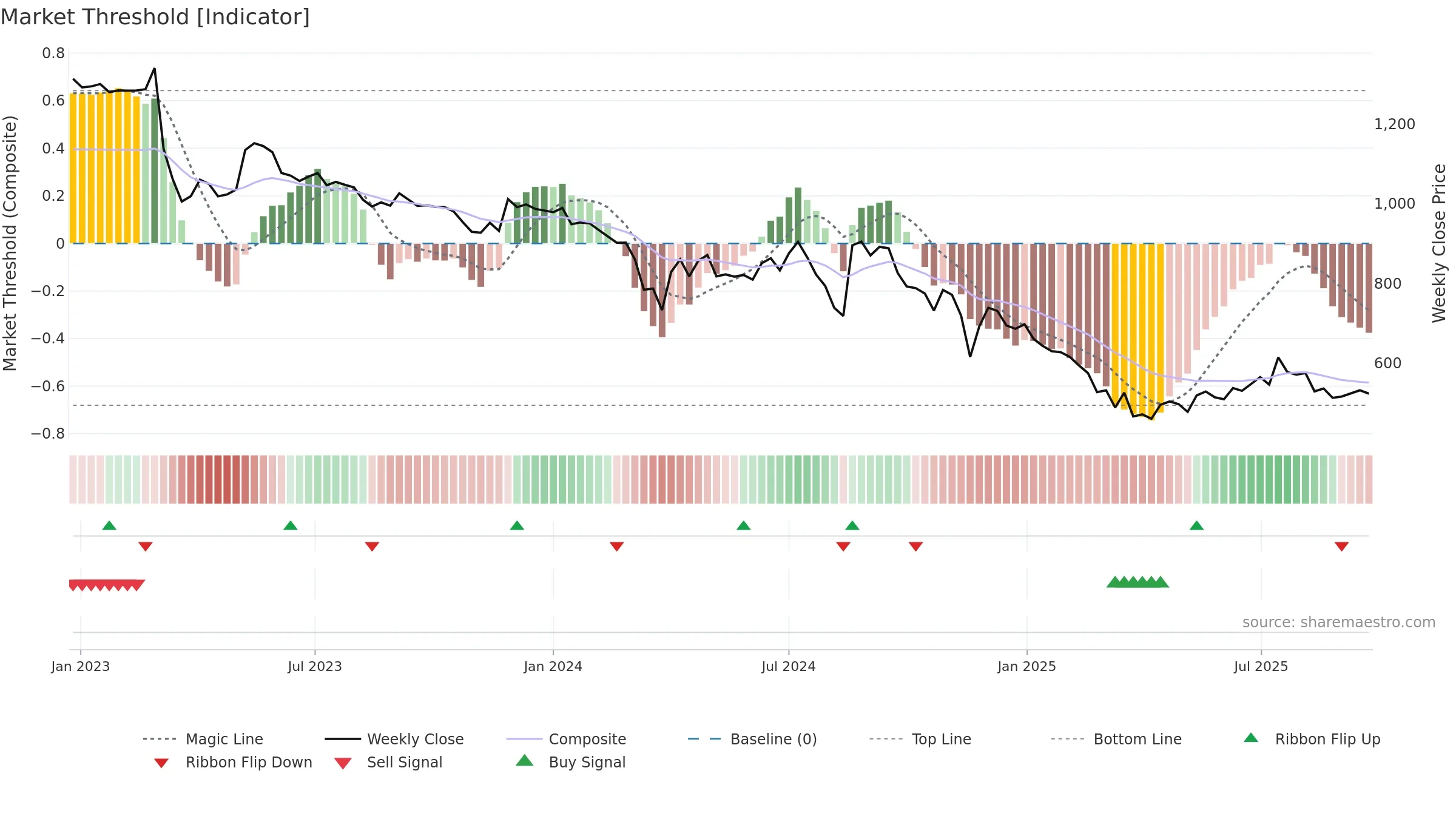Click the ribbon flip down marker after Jul 2025
The image size is (1456, 819).
tap(1342, 547)
